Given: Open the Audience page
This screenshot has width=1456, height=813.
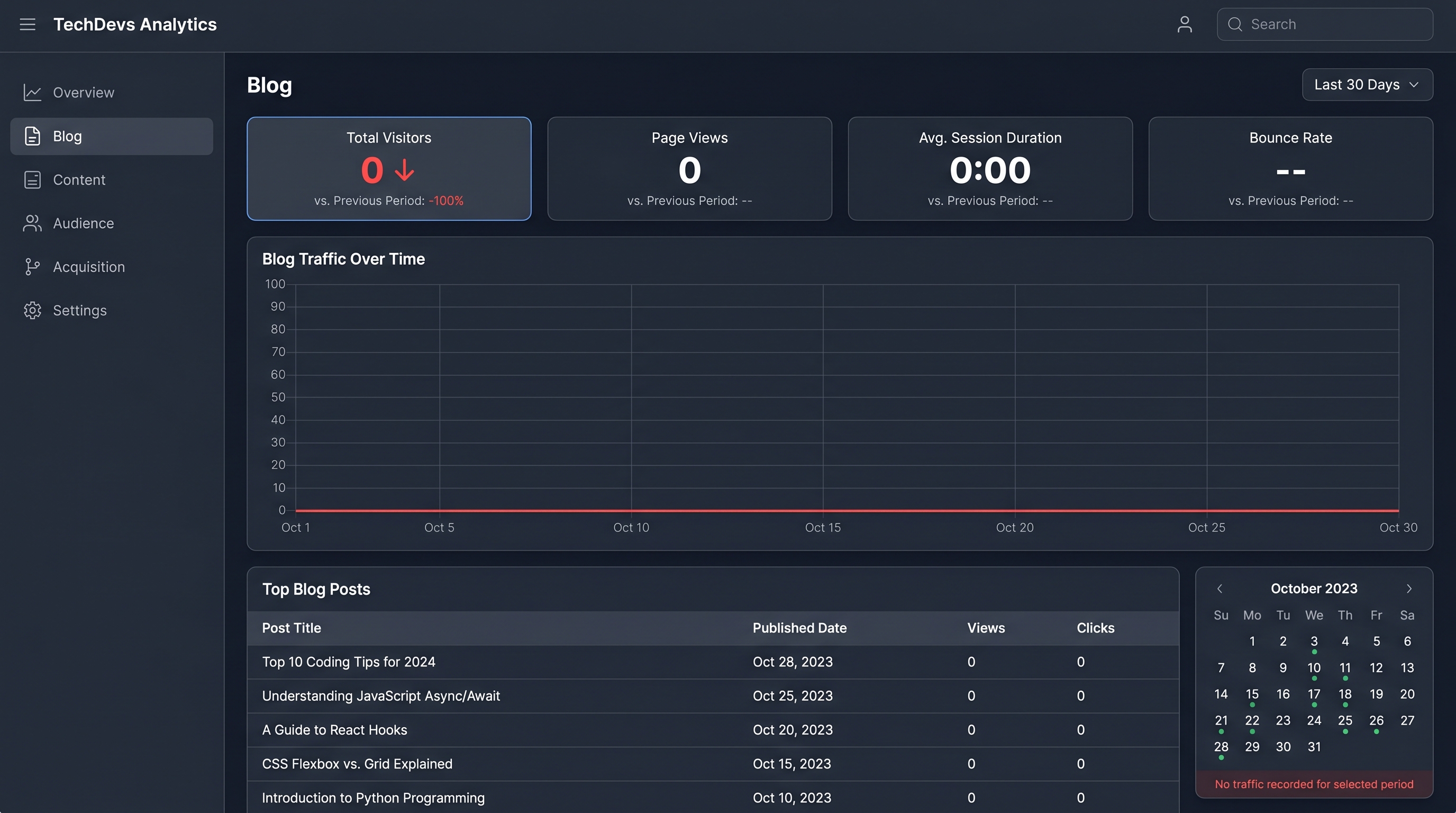Looking at the screenshot, I should pyautogui.click(x=112, y=223).
